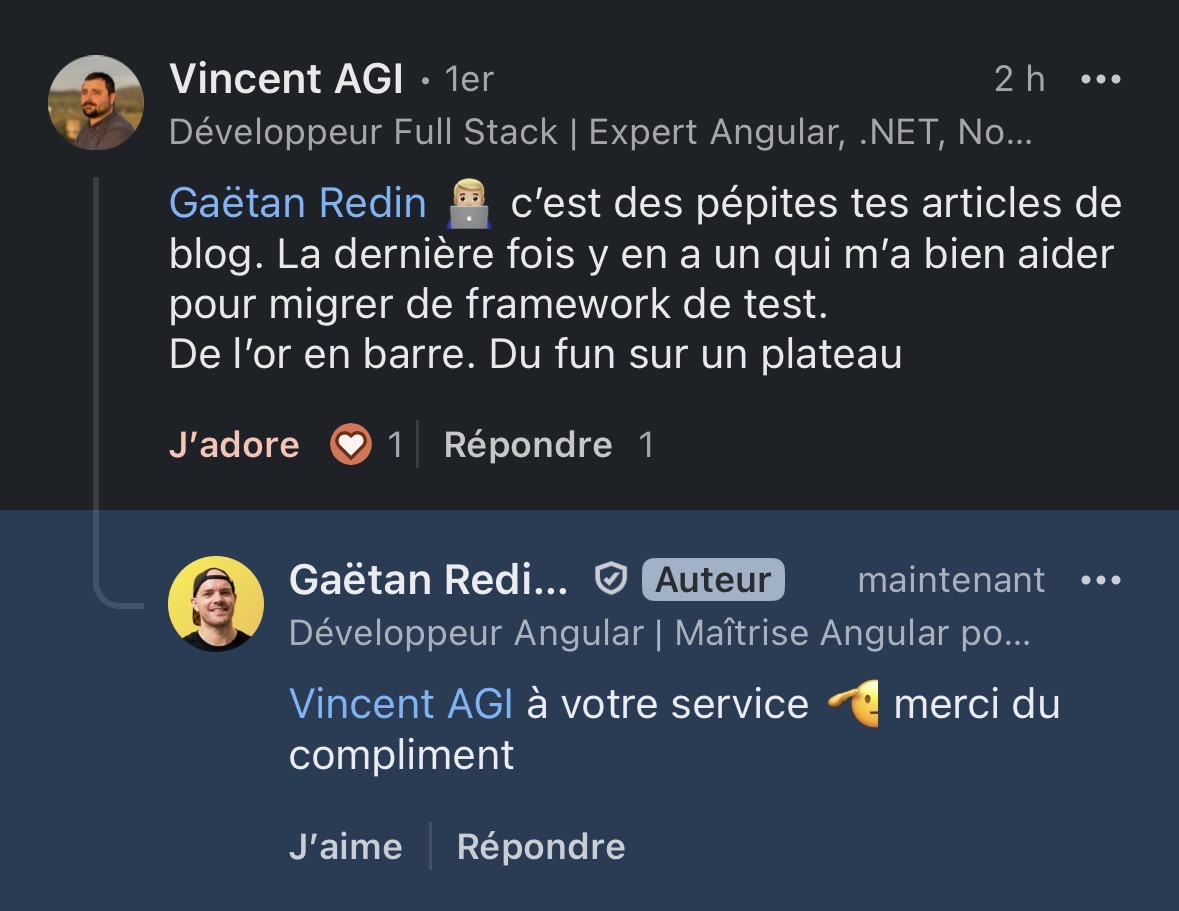Screen dimensions: 1179x911
Task: Open Vincent AGI's profile via the mention link
Action: 400,704
